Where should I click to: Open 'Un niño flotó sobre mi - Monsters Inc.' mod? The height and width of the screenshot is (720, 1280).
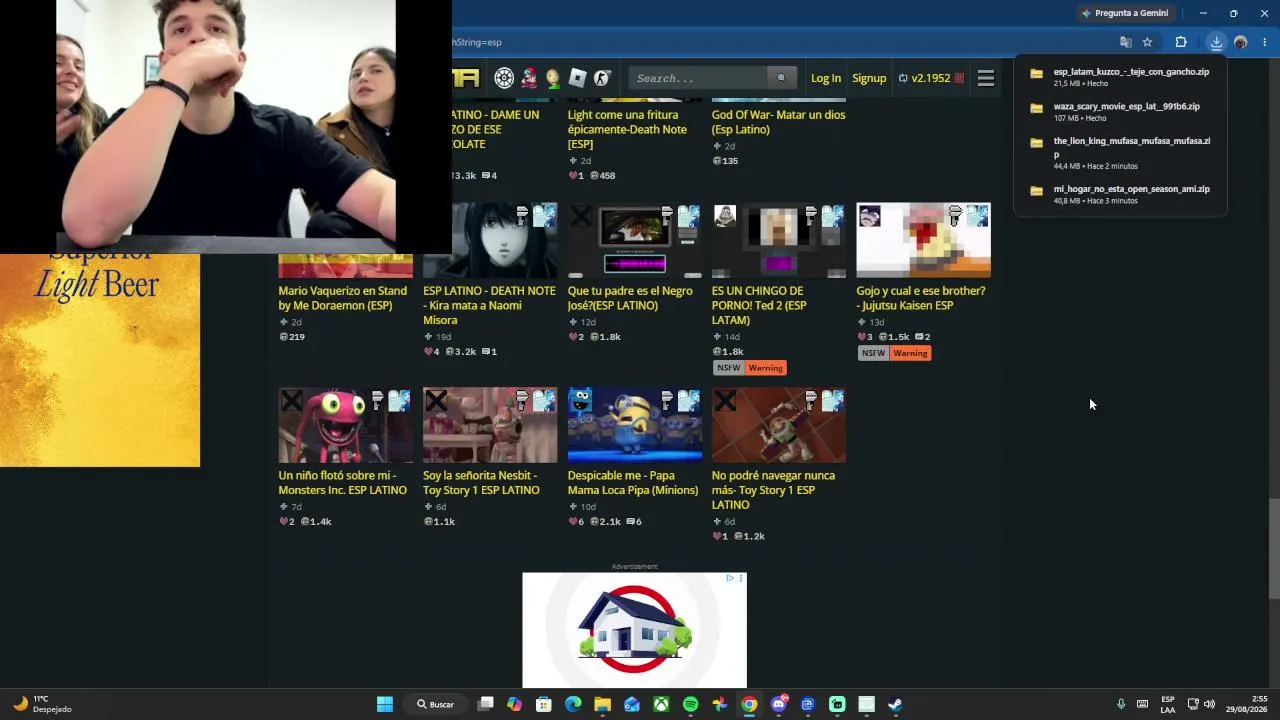tap(343, 482)
